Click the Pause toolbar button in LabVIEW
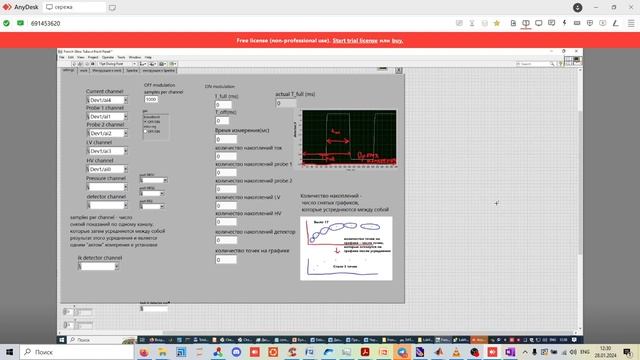 coord(93,64)
